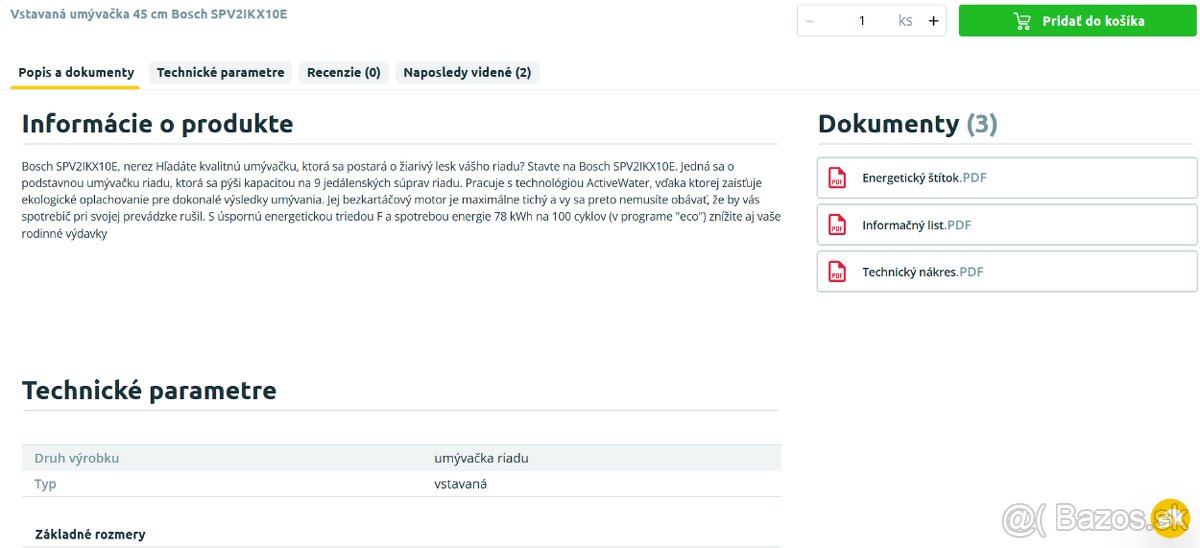Select the Popis a dokumenty tab

tap(76, 73)
